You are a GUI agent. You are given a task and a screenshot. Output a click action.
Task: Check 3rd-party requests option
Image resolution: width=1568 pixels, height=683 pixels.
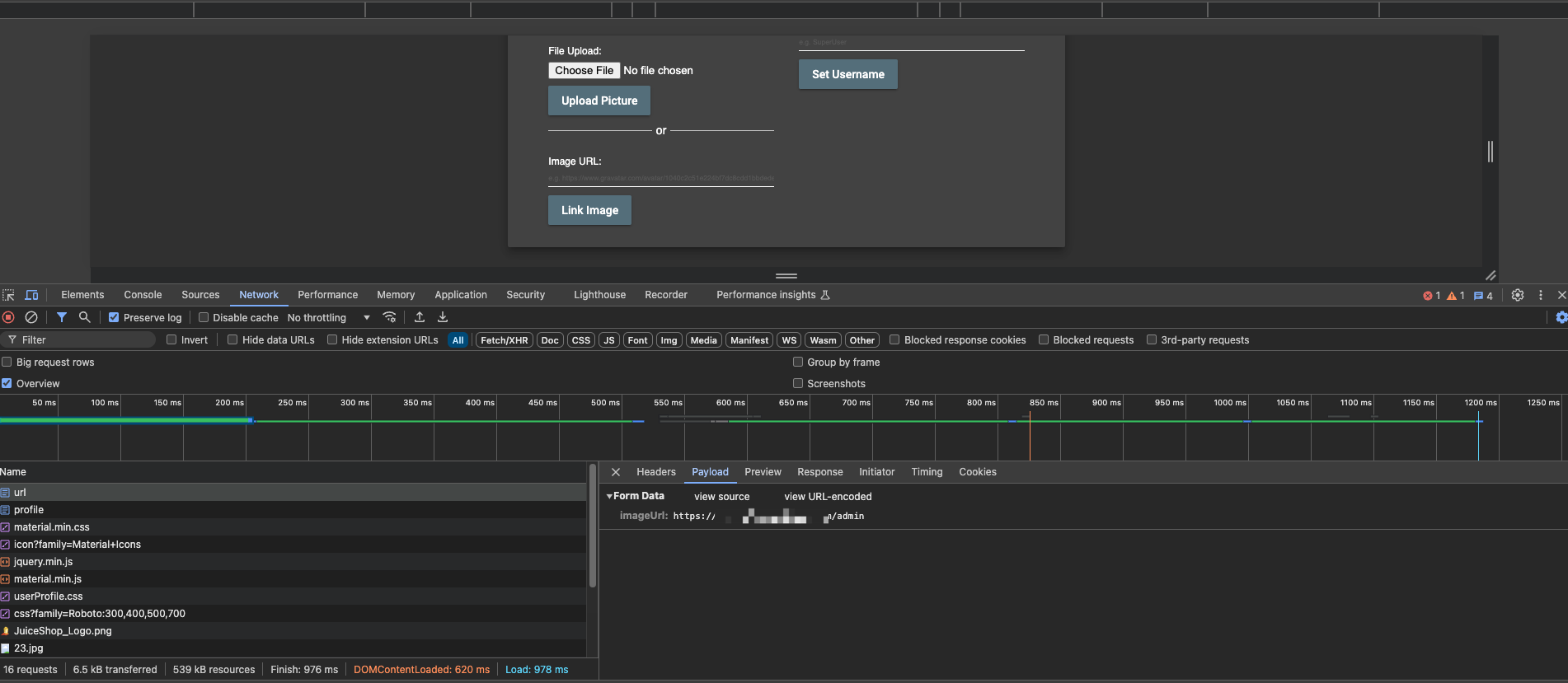coord(1152,340)
